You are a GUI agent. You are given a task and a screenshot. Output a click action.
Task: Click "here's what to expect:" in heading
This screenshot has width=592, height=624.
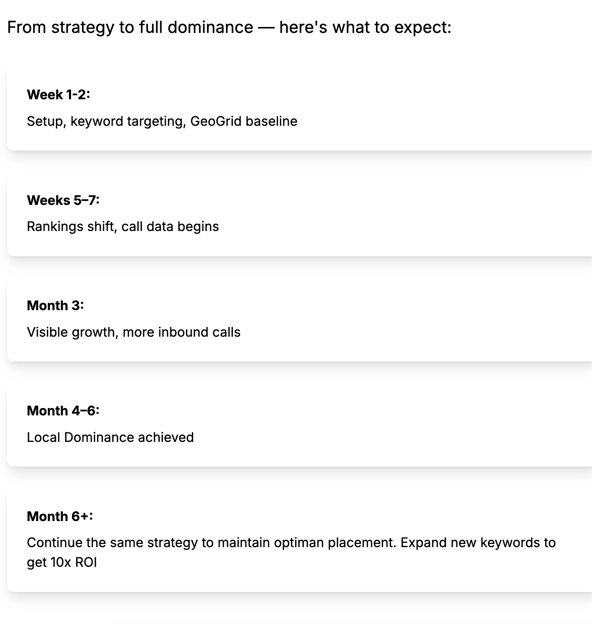coord(365,28)
